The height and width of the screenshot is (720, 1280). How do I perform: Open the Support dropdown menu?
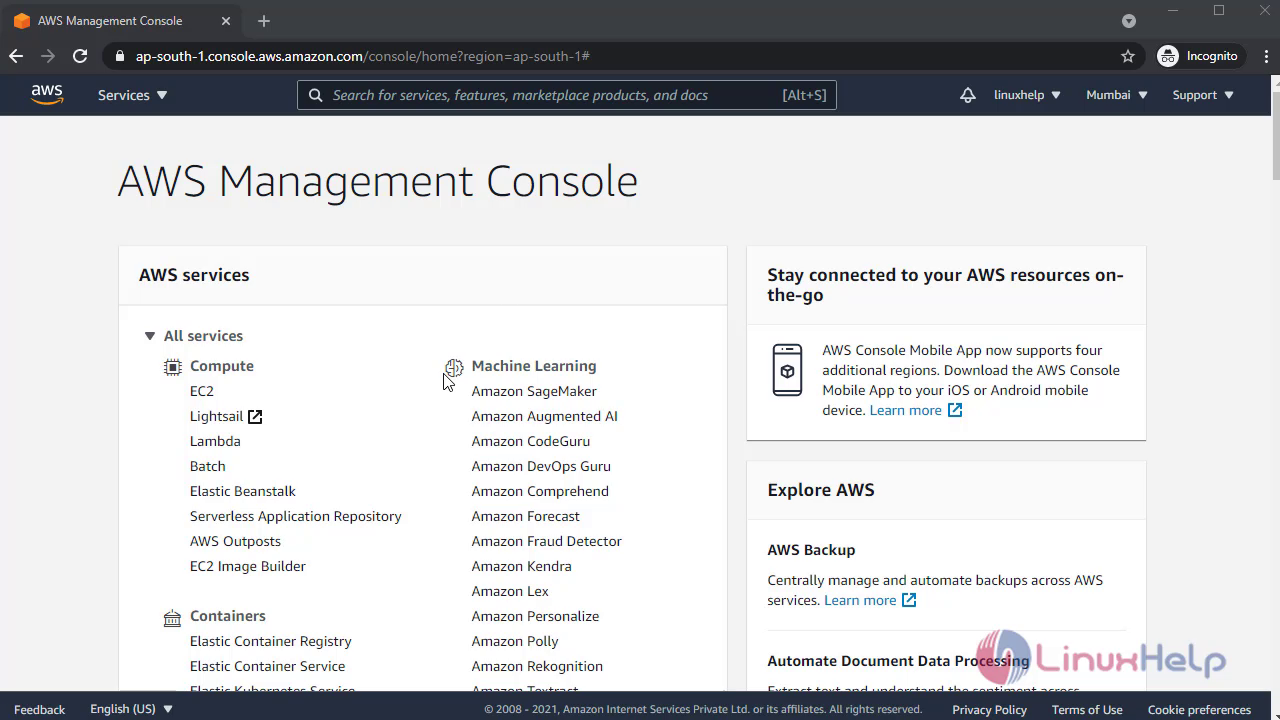click(1203, 95)
